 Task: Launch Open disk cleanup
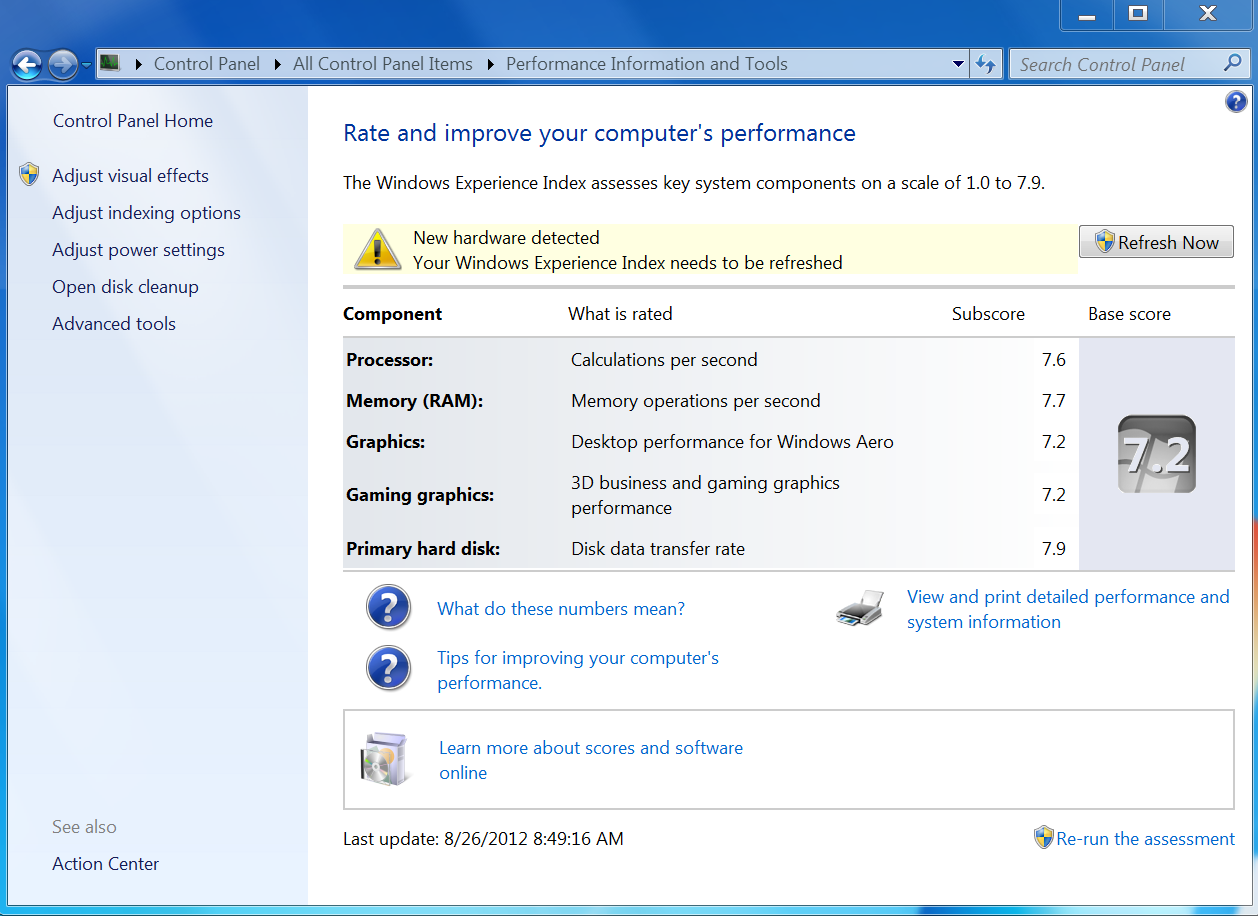(x=125, y=287)
